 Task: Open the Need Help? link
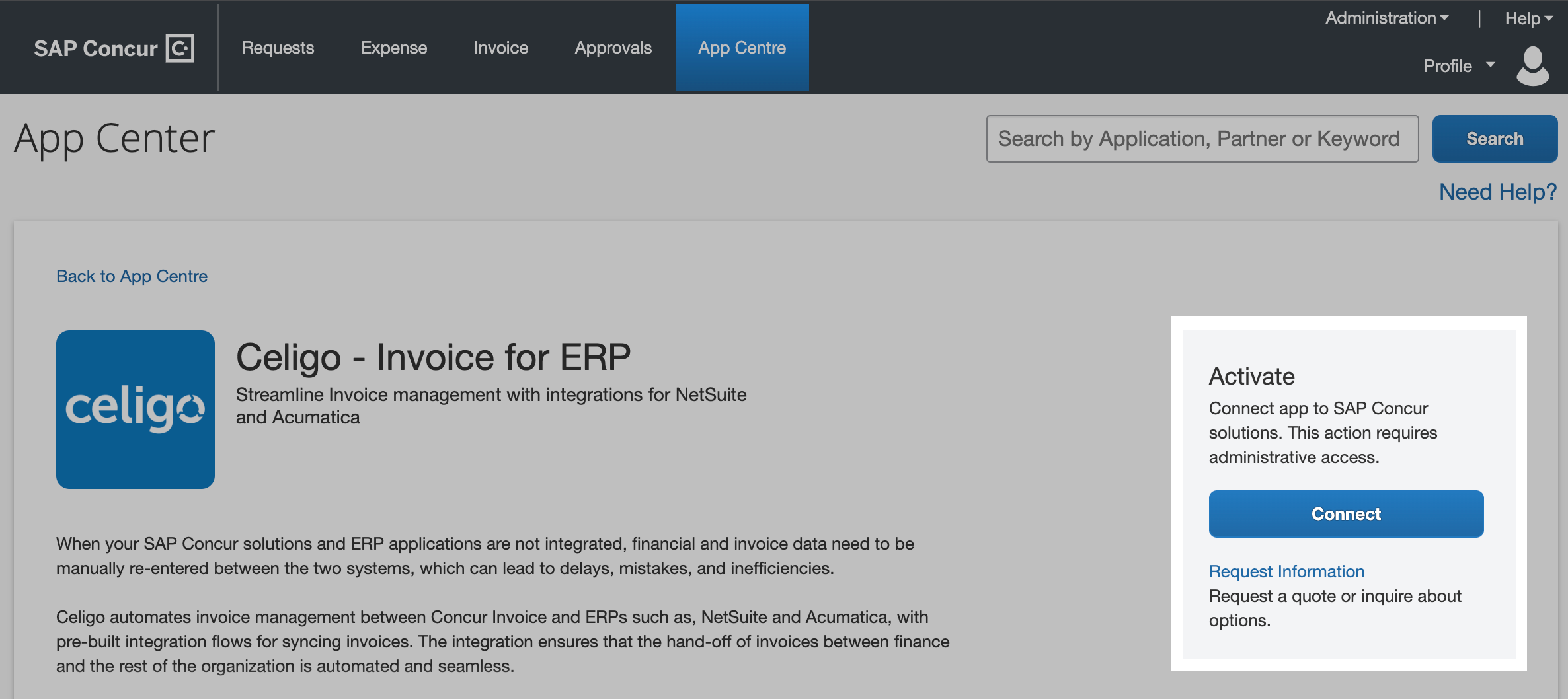1498,192
